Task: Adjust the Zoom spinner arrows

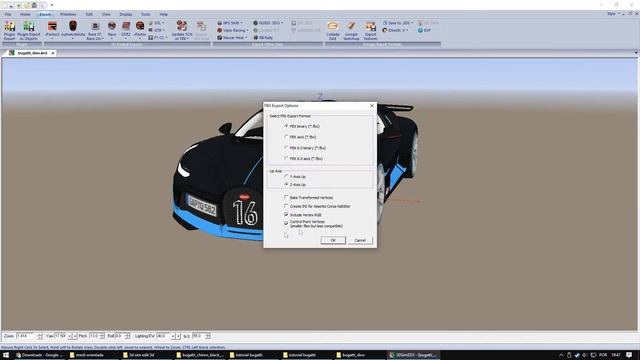Action: tap(40, 336)
